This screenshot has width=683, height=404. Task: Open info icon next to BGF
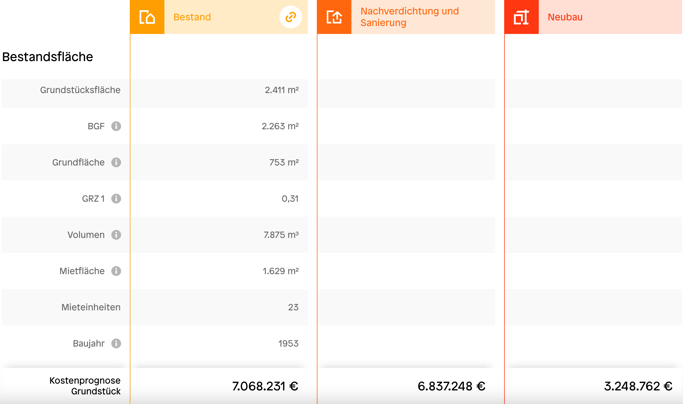click(116, 126)
